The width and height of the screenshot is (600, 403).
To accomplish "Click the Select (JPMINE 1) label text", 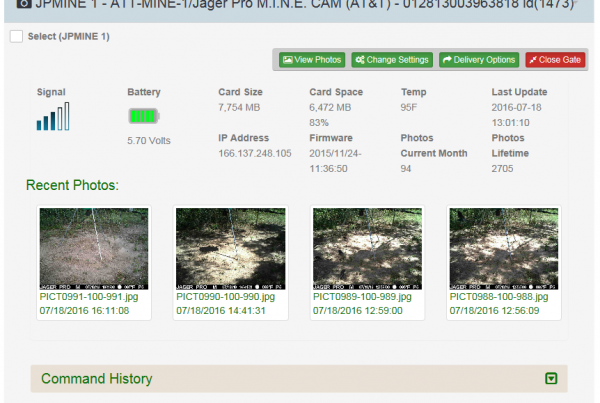I will tap(68, 36).
